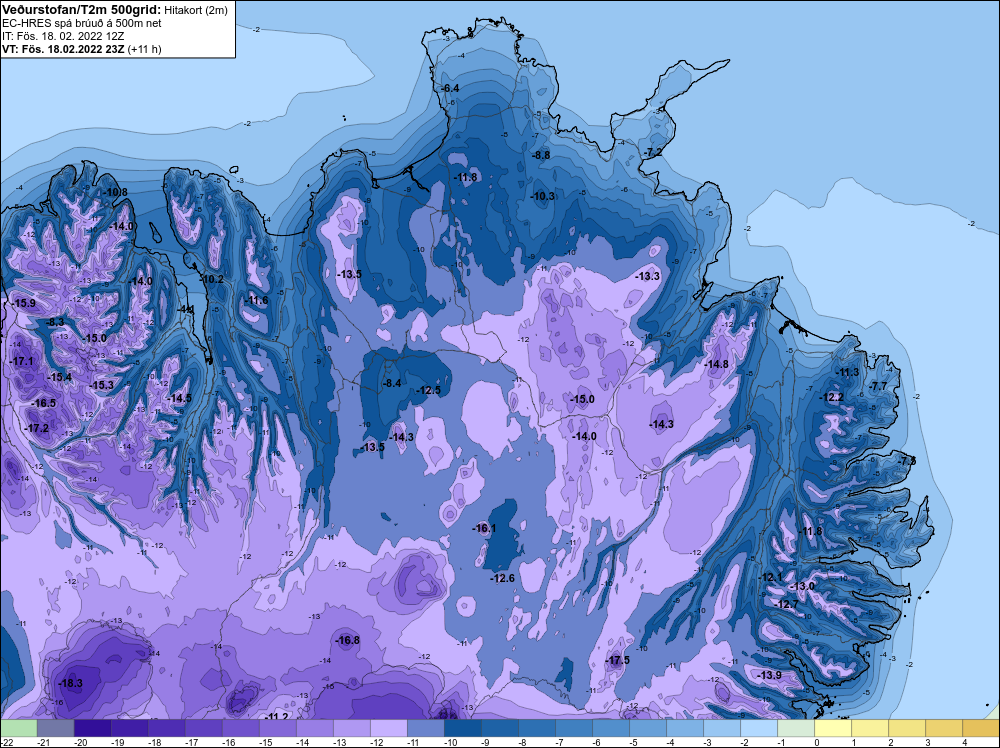
Task: Select the -12.1 temperature value
Action: [770, 577]
